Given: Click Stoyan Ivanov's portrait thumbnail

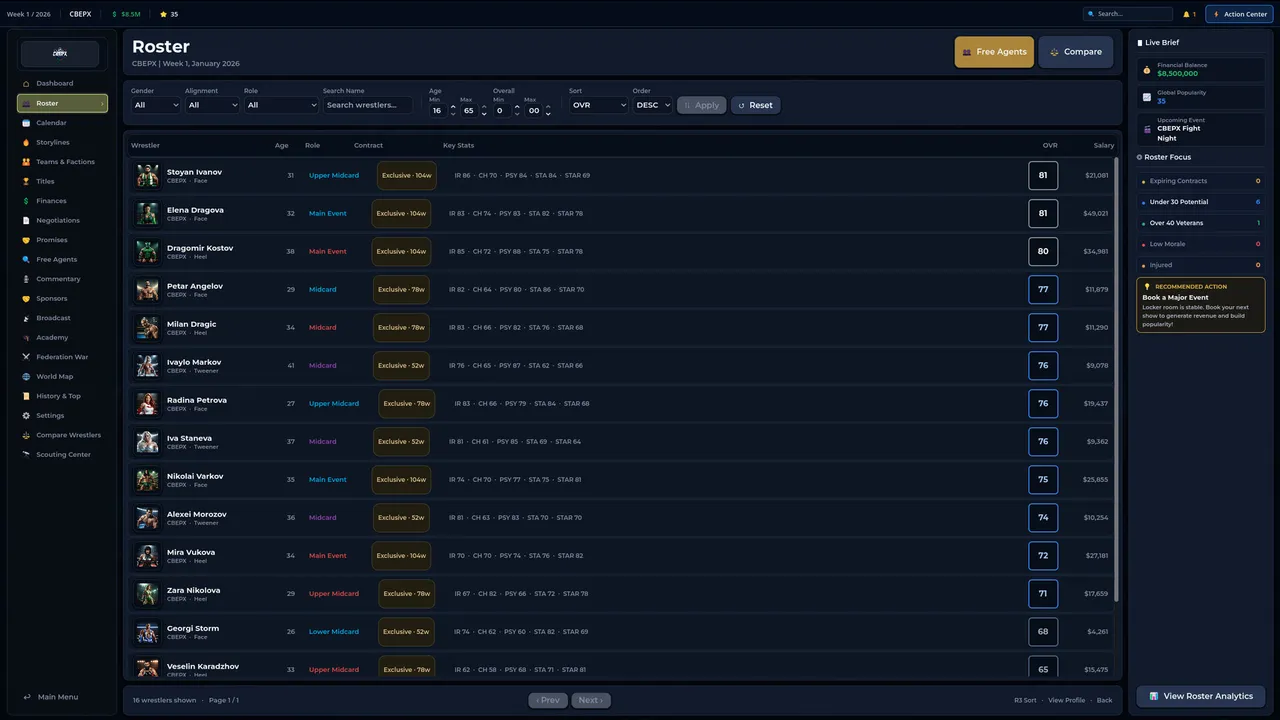Looking at the screenshot, I should (x=148, y=176).
